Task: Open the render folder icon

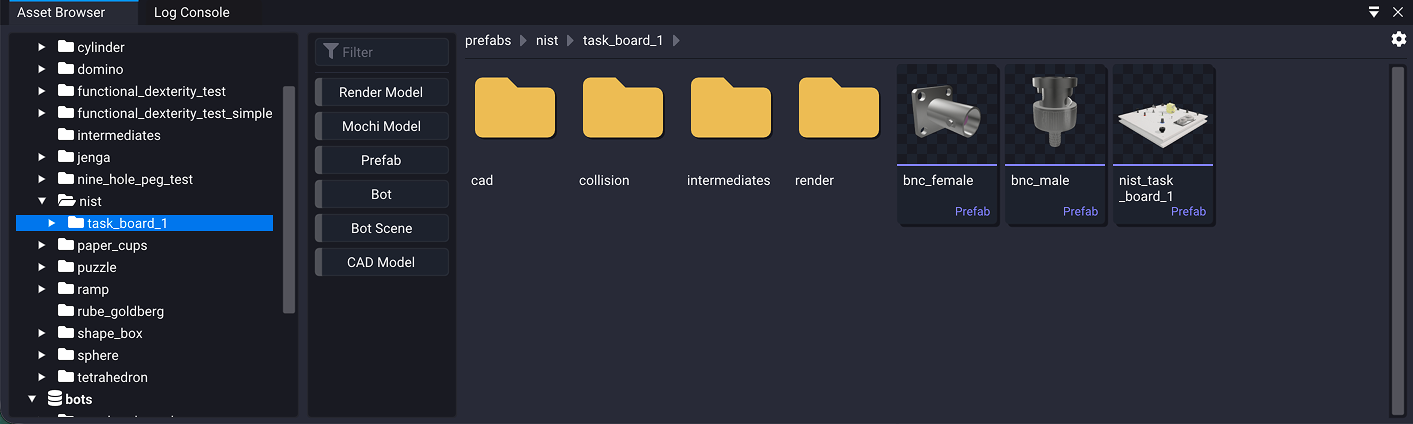Action: pos(839,107)
